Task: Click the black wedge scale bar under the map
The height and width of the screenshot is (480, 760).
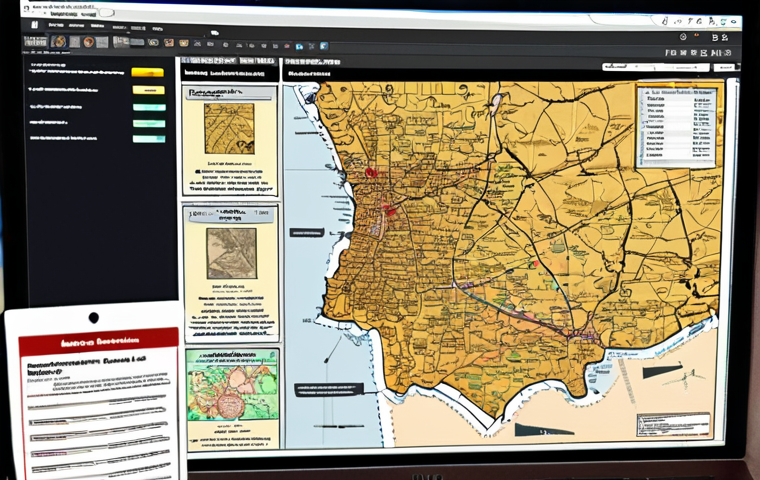Action: [542, 430]
